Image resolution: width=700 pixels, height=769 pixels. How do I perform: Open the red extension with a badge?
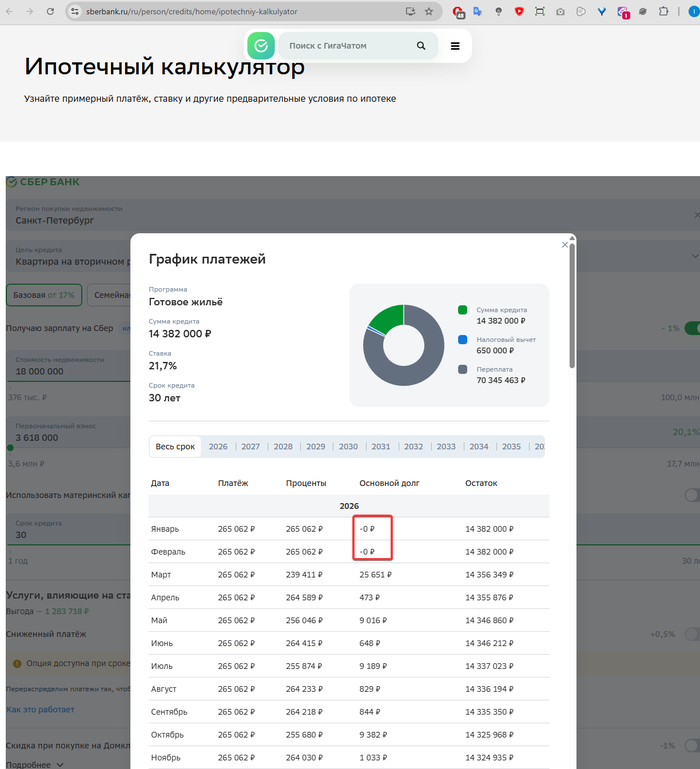458,12
